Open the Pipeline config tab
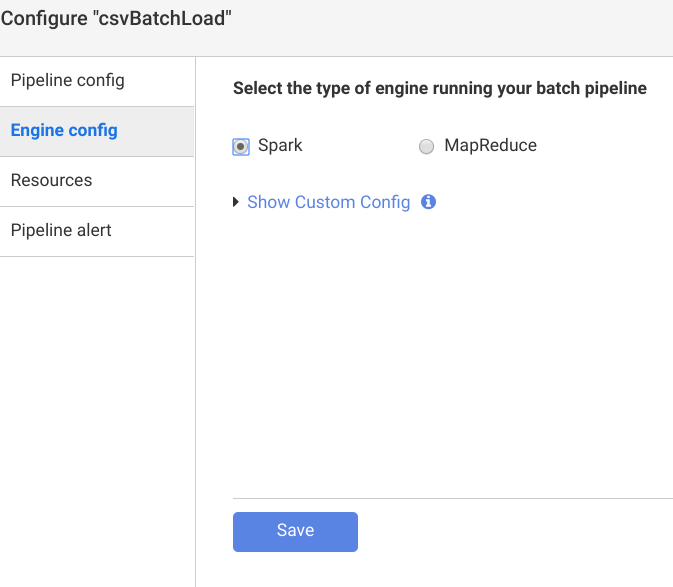The height and width of the screenshot is (587, 673). (67, 80)
